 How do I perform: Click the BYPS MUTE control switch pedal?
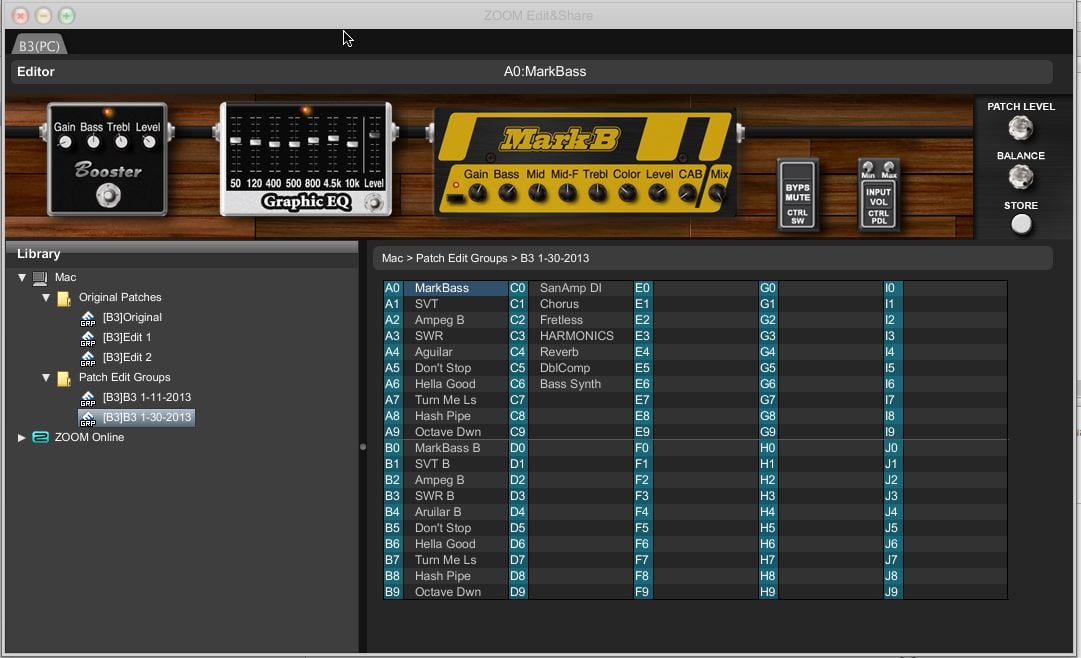798,195
